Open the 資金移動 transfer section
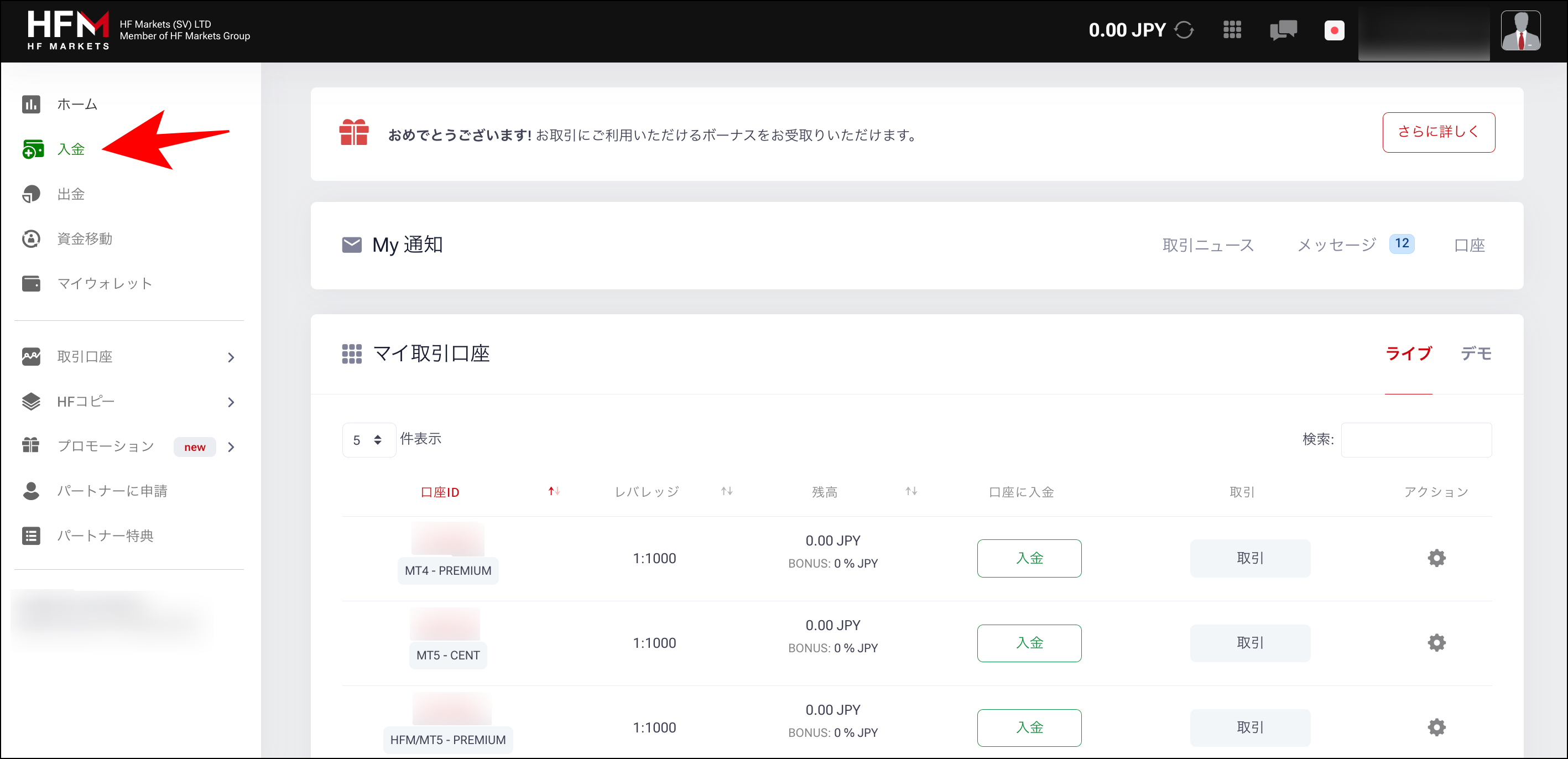 32,238
